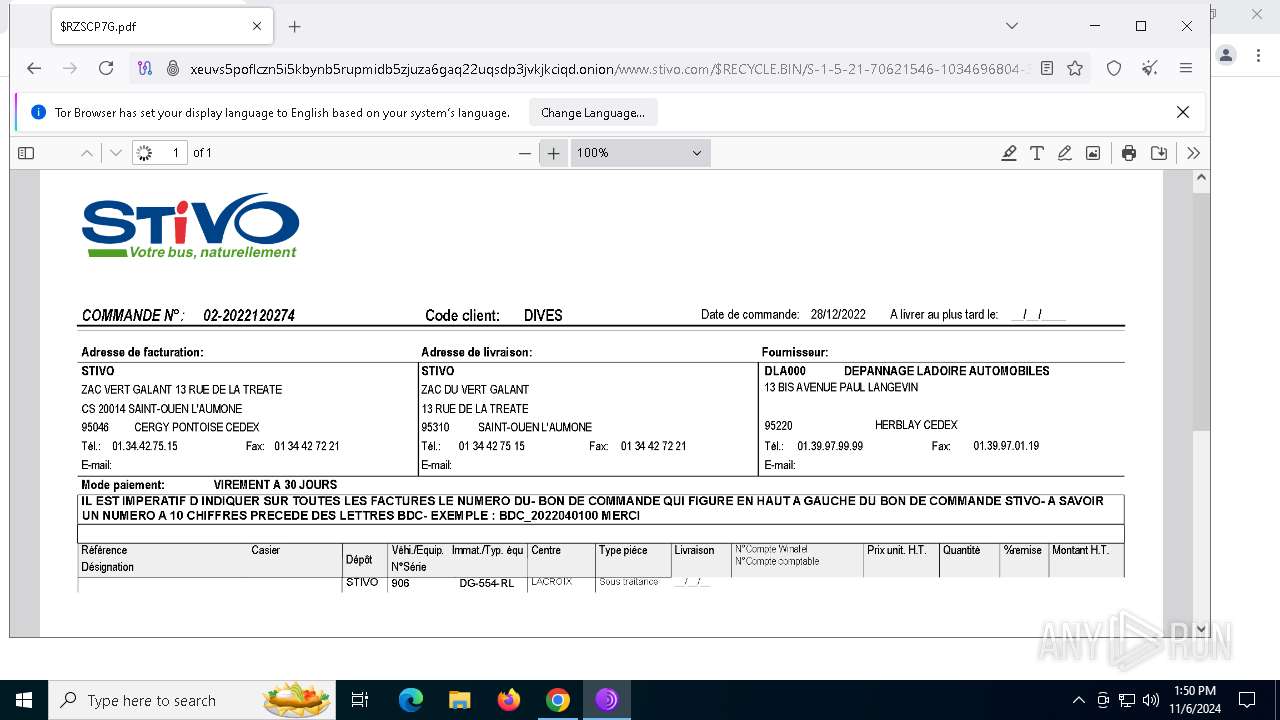Viewport: 1280px width, 720px height.
Task: Click the HERBLAY CEDEX text
Action: pyautogui.click(x=916, y=425)
